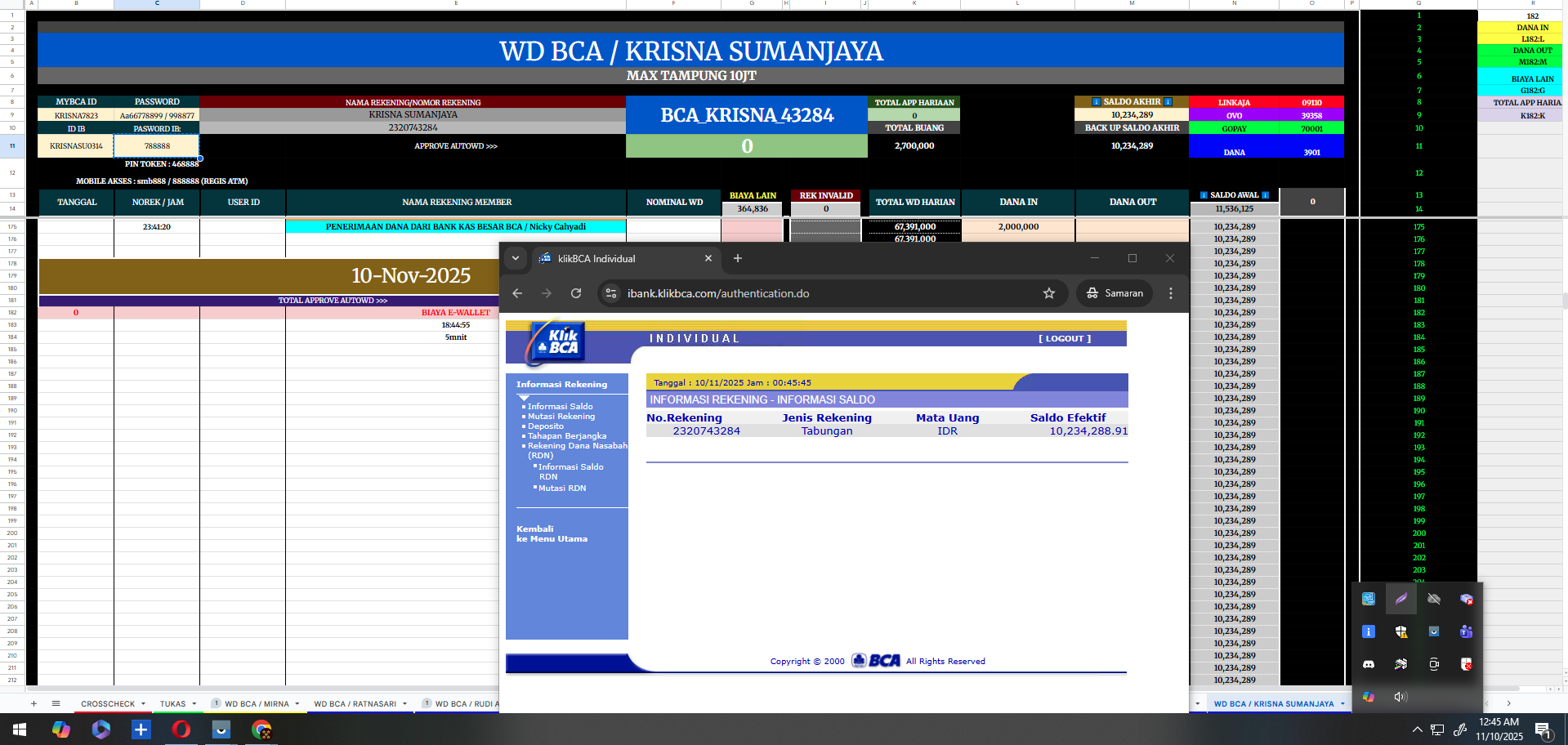Screen dimensions: 1568x745
Task: Reload the klikBCA page
Action: click(576, 293)
